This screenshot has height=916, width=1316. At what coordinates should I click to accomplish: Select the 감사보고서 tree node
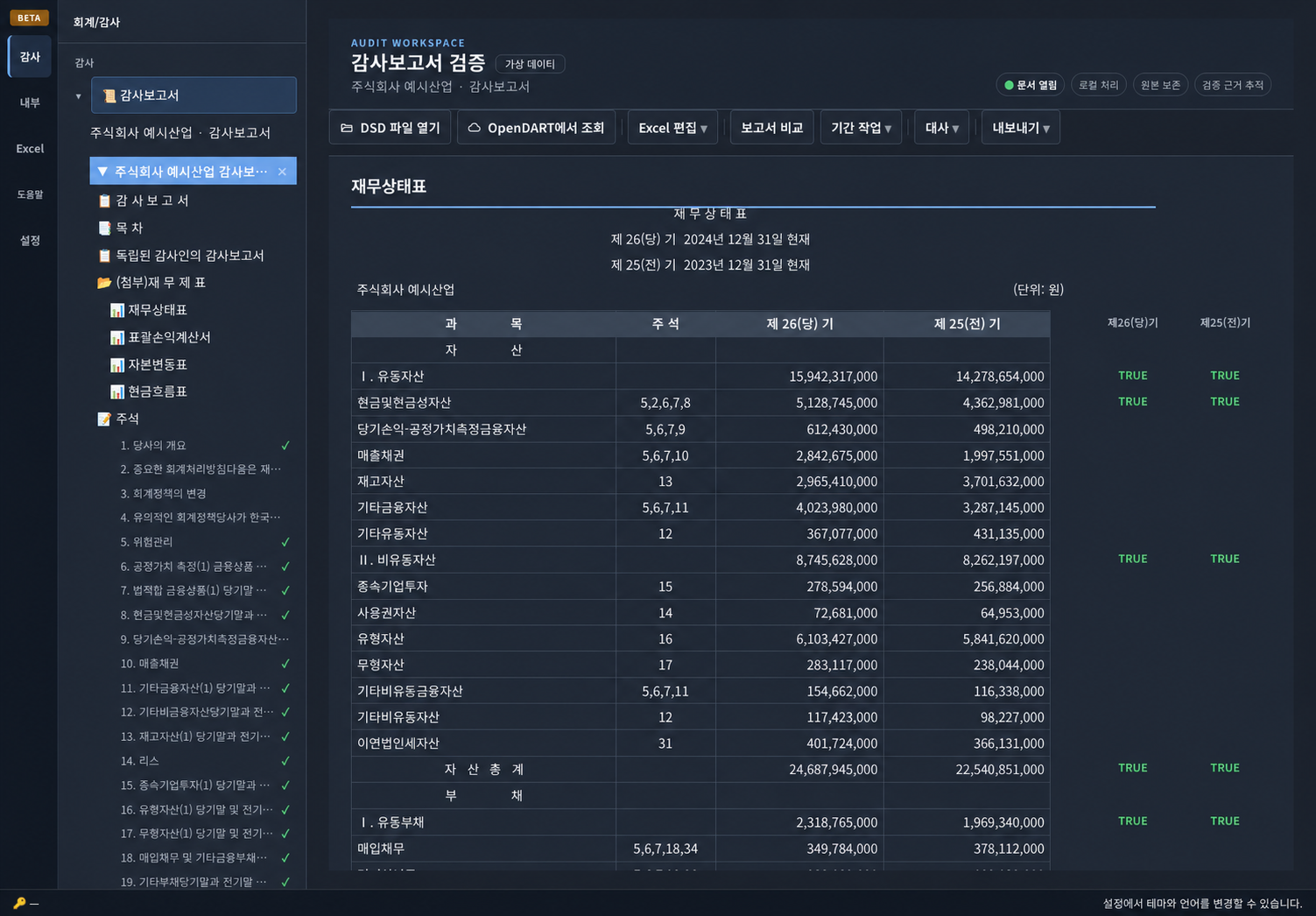click(x=194, y=95)
